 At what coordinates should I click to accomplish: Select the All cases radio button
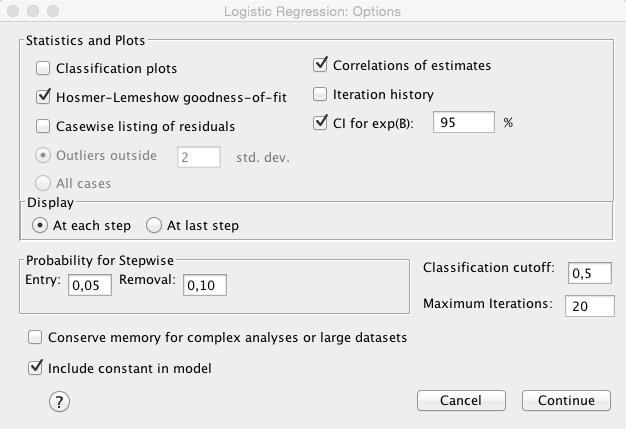(x=43, y=183)
